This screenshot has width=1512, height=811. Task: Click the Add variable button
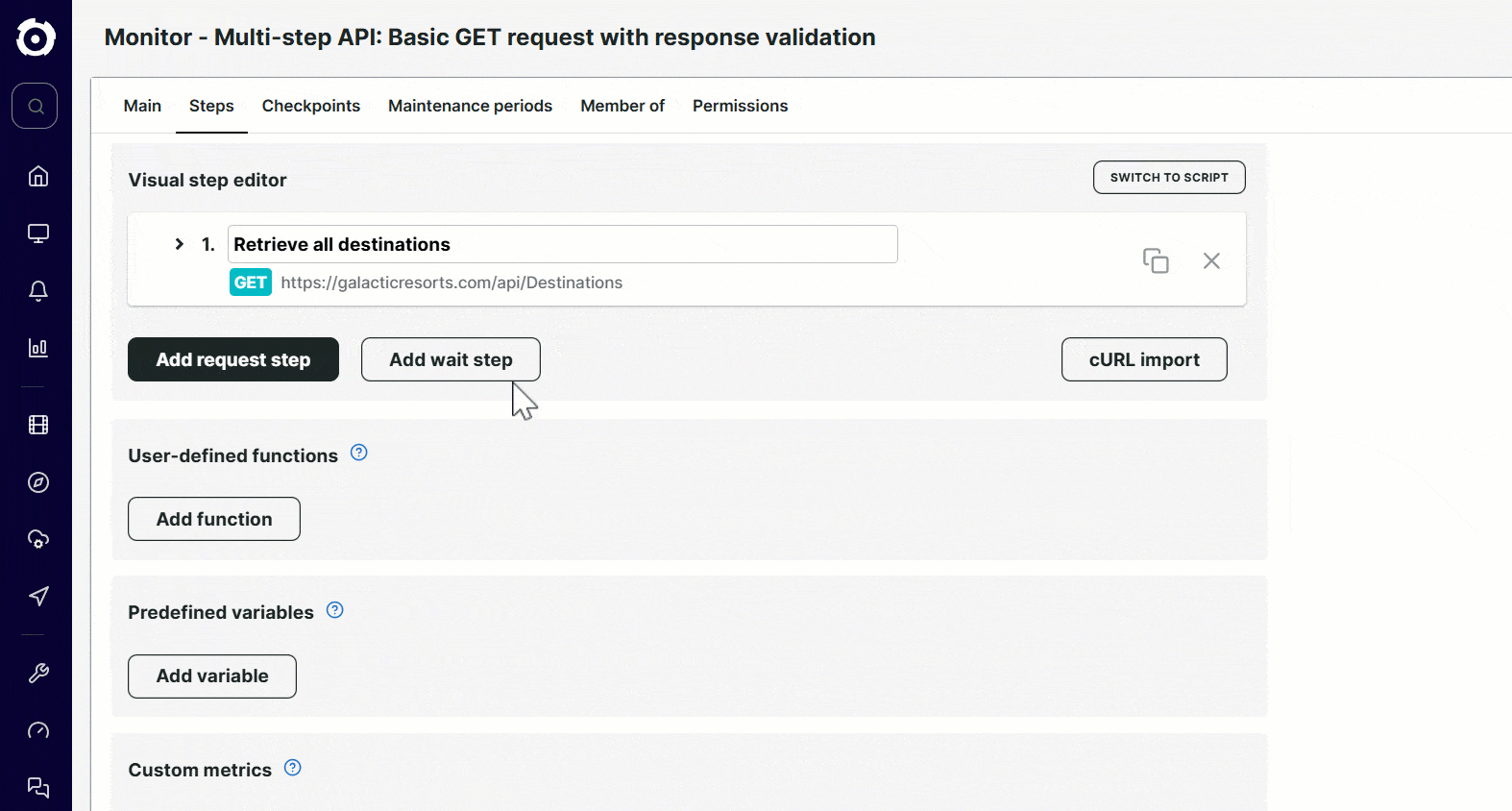click(x=212, y=676)
